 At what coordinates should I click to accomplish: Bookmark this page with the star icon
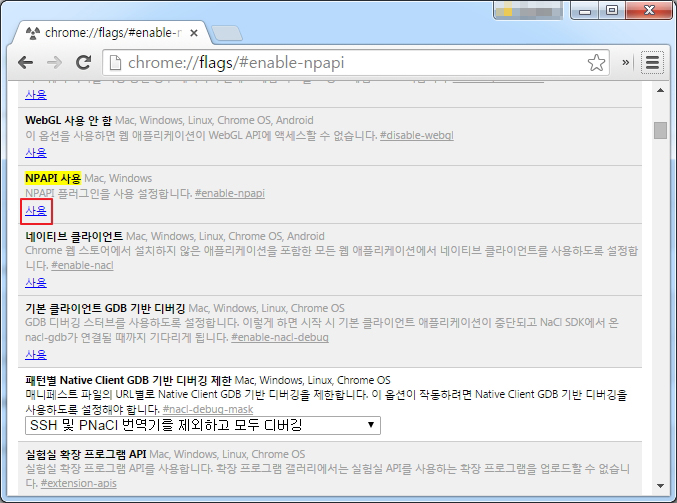click(x=597, y=63)
